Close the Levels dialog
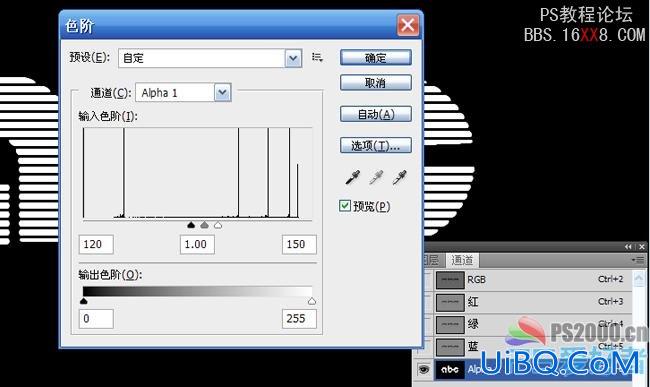 pos(407,25)
